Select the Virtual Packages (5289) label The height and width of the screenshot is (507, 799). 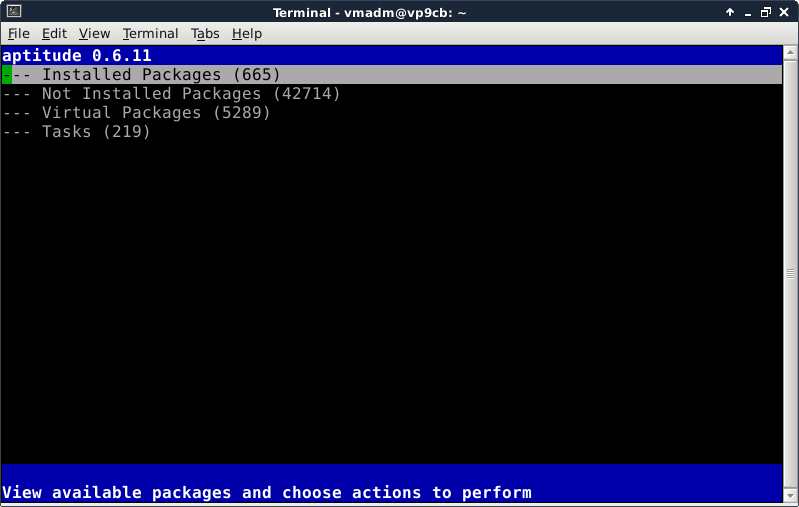tap(156, 113)
